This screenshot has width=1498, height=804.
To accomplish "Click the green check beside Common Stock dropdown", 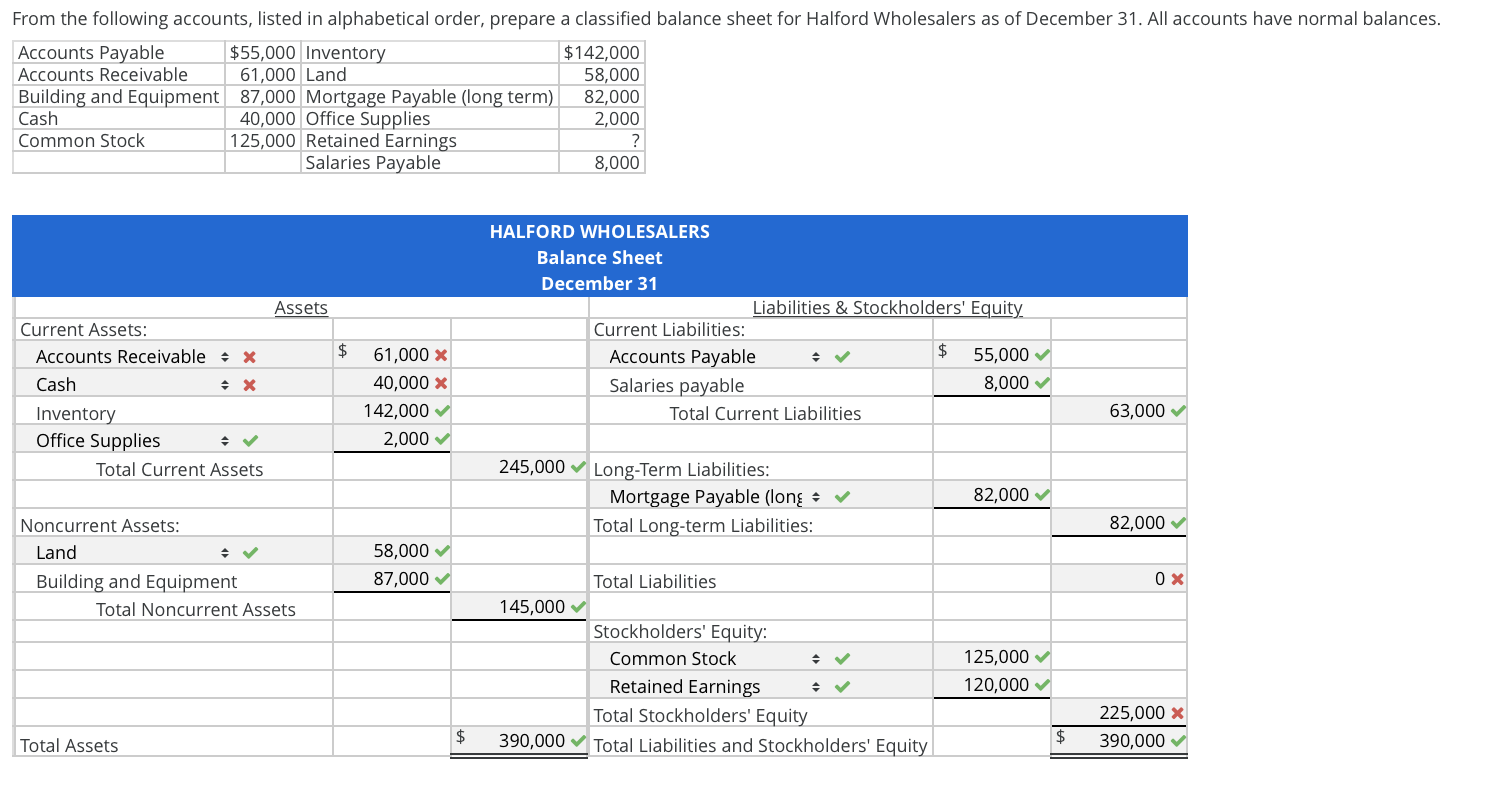I will 843,659.
